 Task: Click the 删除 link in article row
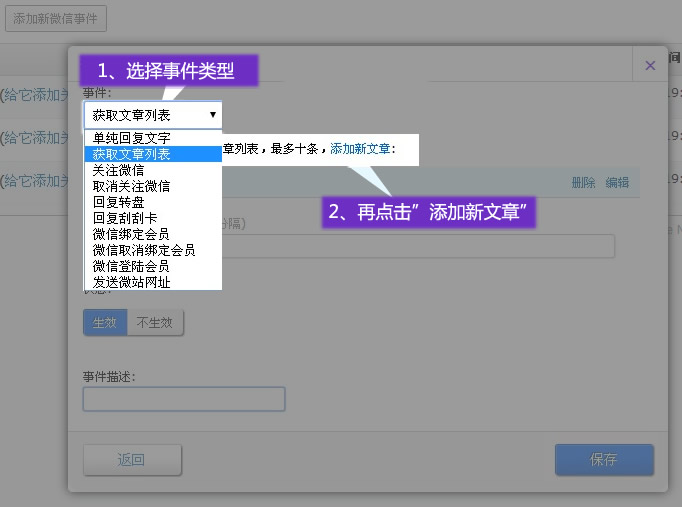point(583,182)
